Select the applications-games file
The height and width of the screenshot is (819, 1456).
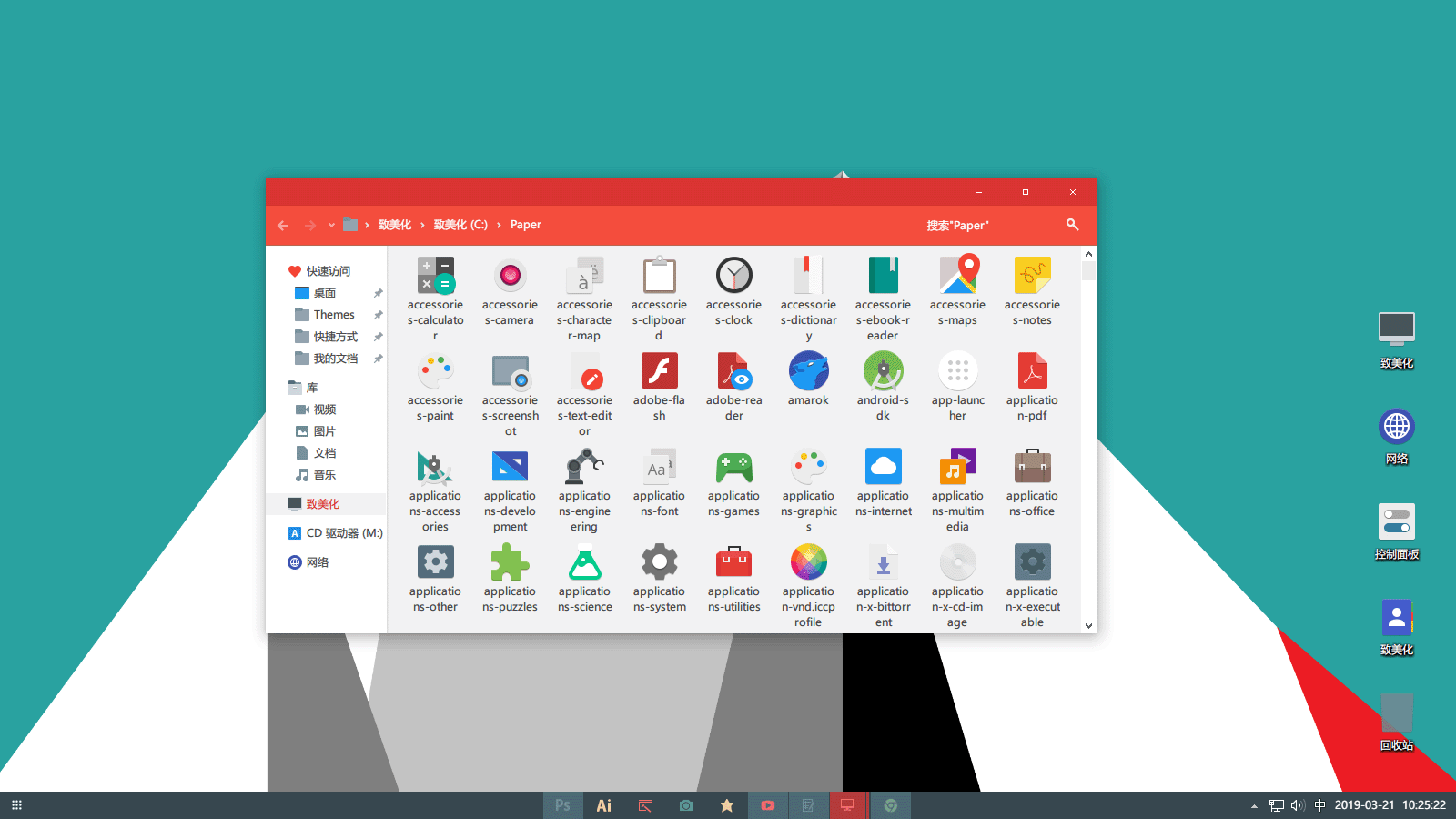pos(733,482)
